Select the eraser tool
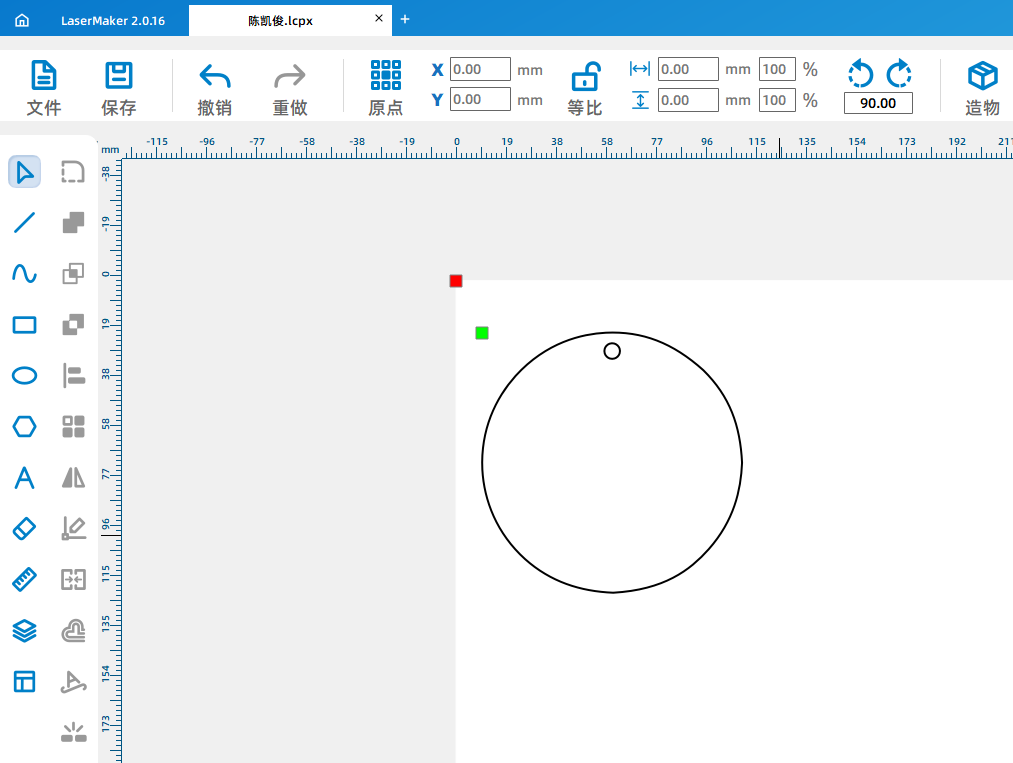Viewport: 1013px width, 763px height. tap(25, 528)
